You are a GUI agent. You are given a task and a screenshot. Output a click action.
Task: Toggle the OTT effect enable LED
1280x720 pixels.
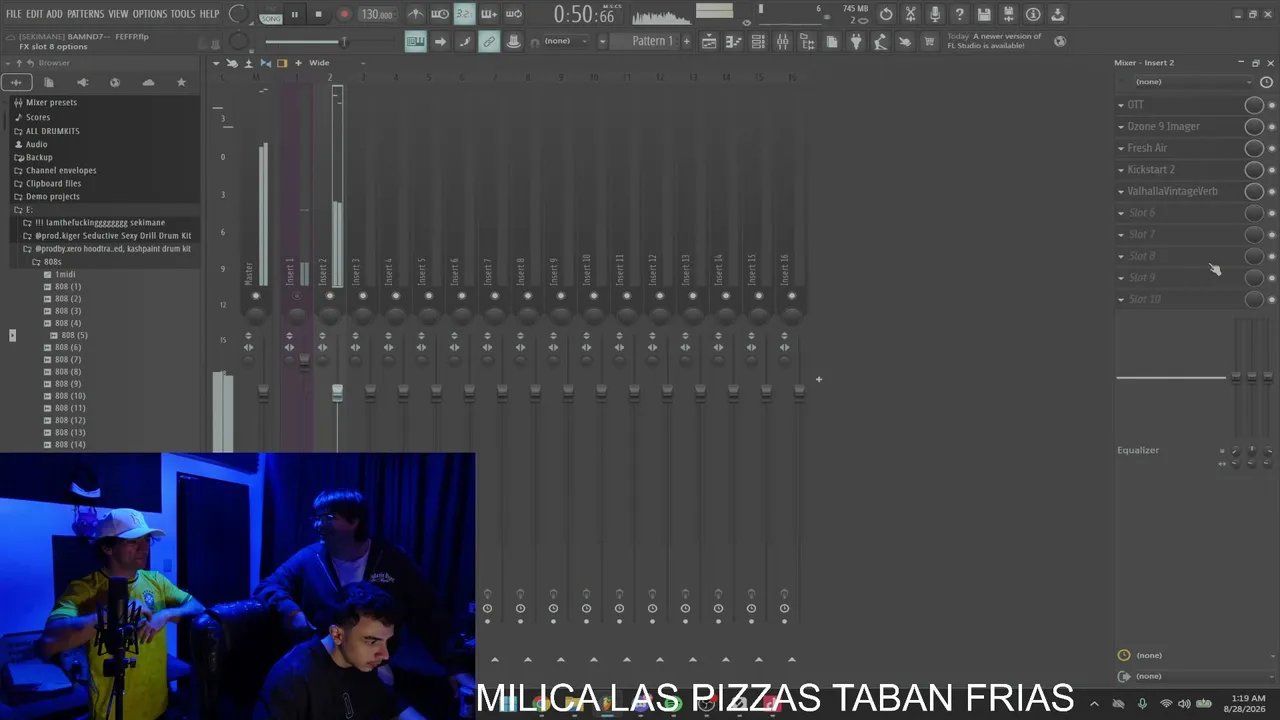pos(1272,105)
